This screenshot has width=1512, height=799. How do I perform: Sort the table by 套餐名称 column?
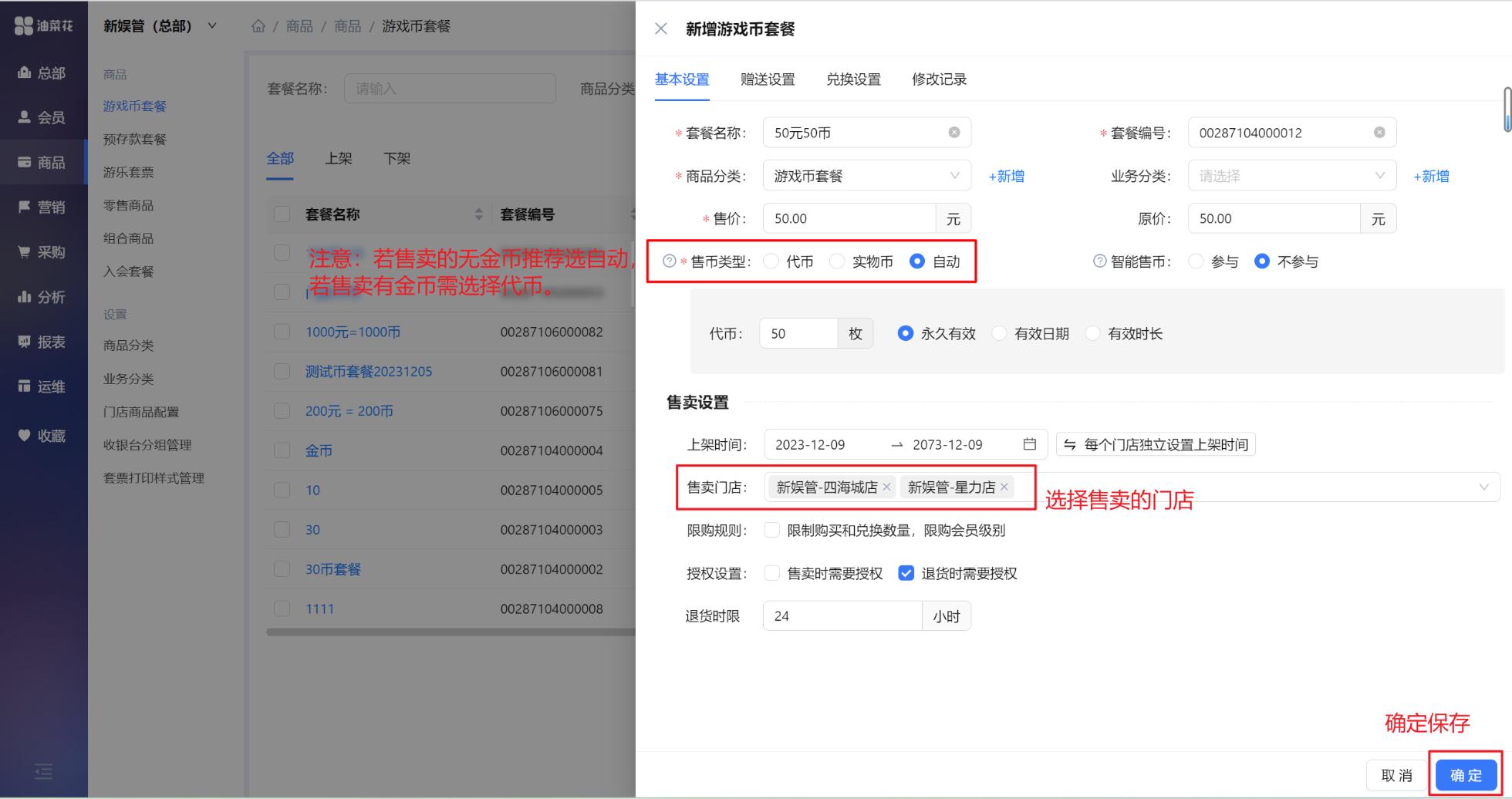tap(478, 214)
